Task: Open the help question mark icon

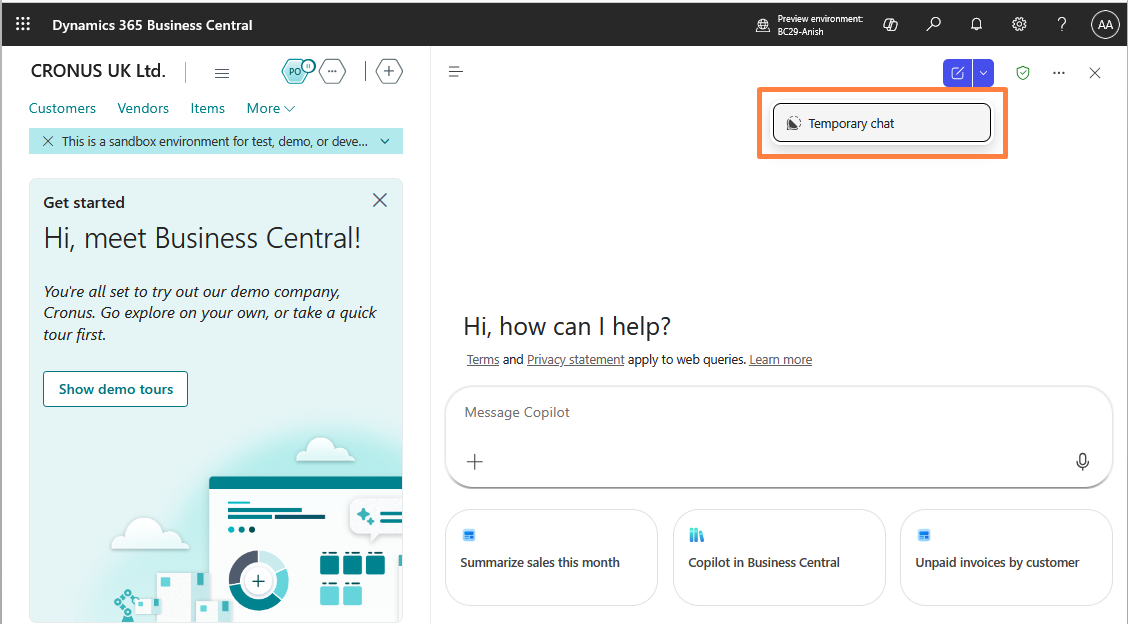Action: (1062, 24)
